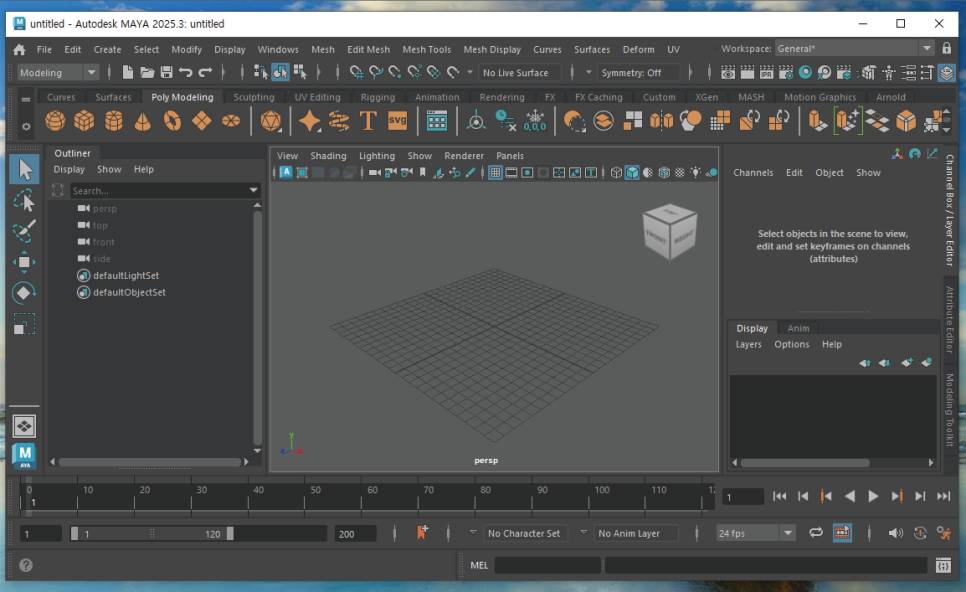Switch to the Sculpting shelf tab
This screenshot has width=966, height=592.
pos(254,97)
